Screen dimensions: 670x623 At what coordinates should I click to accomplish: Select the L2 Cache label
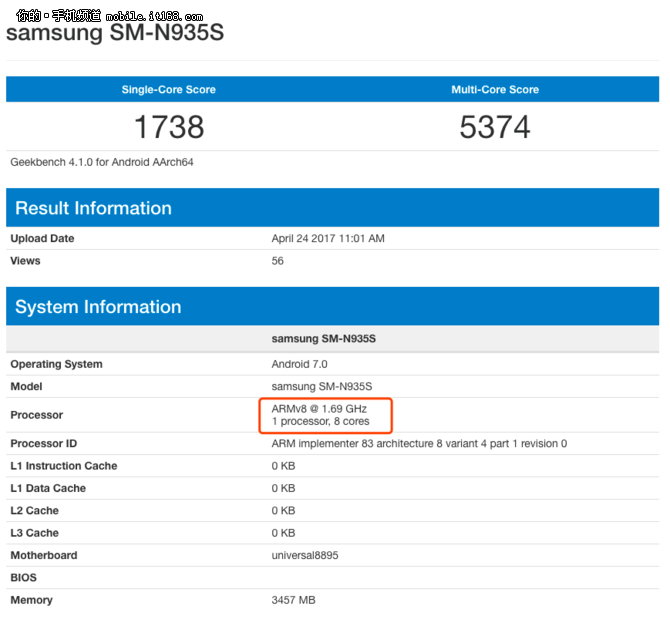pyautogui.click(x=34, y=511)
